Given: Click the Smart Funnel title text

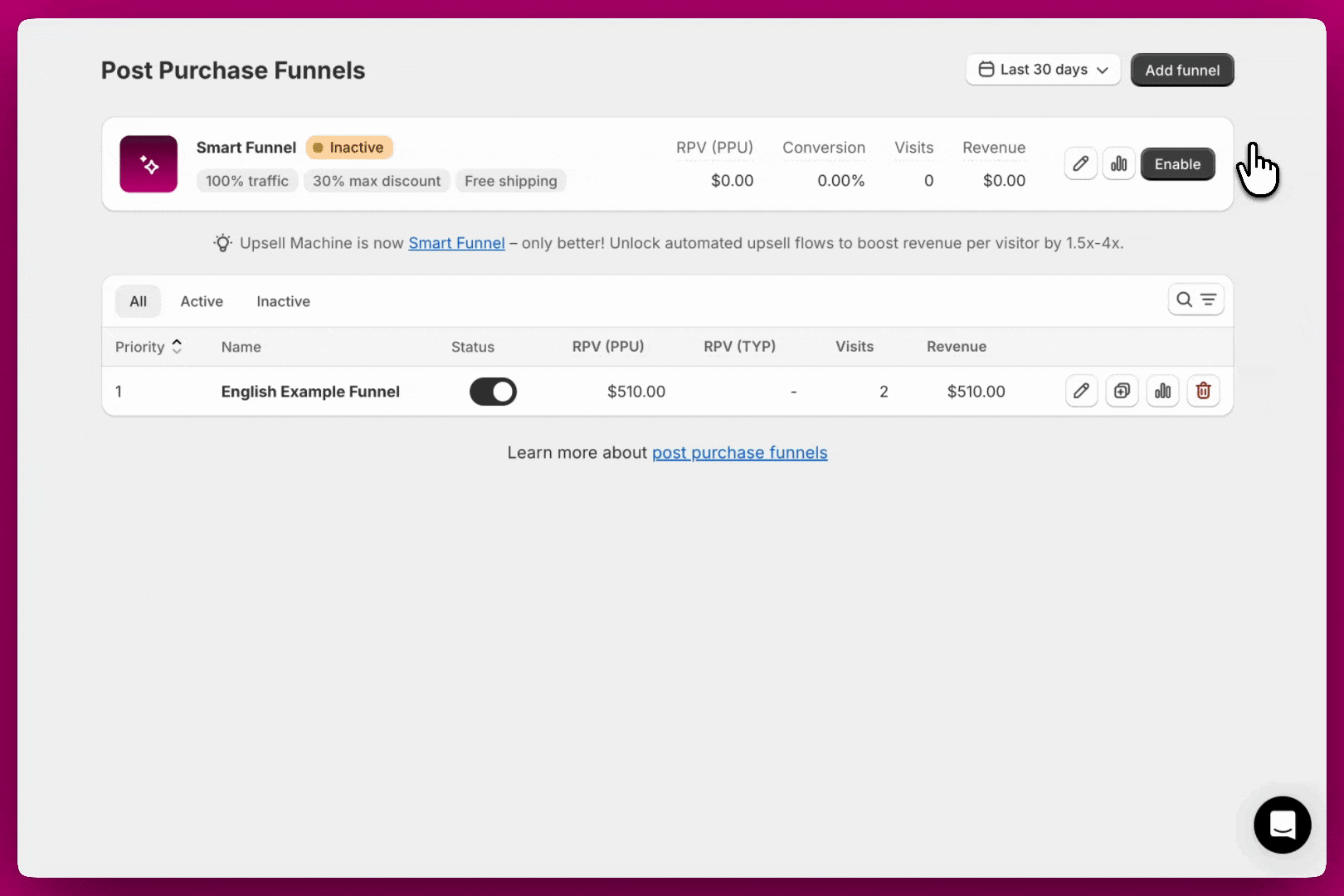Looking at the screenshot, I should tap(246, 148).
